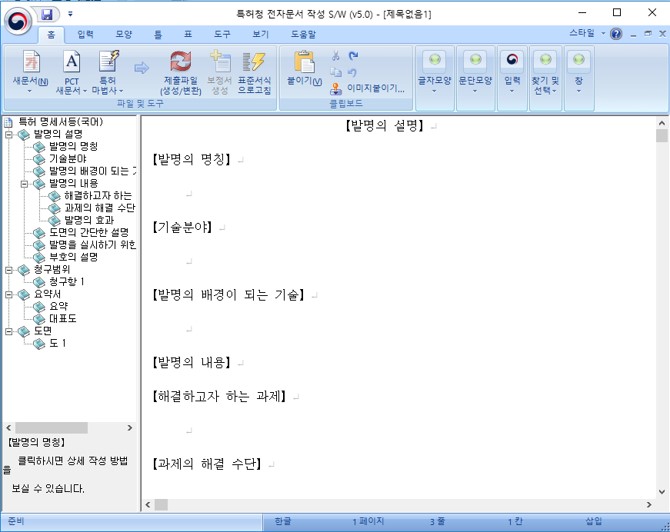Select the 특허 명세서등(국어) root node
The height and width of the screenshot is (532, 670).
[61, 122]
